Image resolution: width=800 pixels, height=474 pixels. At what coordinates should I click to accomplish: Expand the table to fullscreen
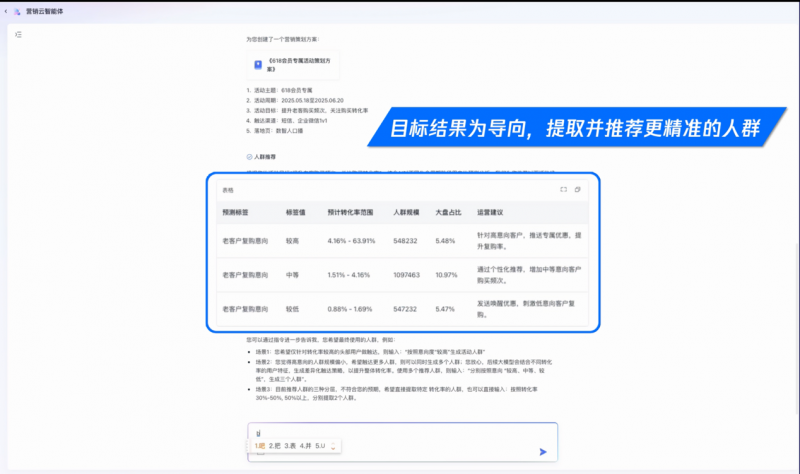pyautogui.click(x=563, y=189)
